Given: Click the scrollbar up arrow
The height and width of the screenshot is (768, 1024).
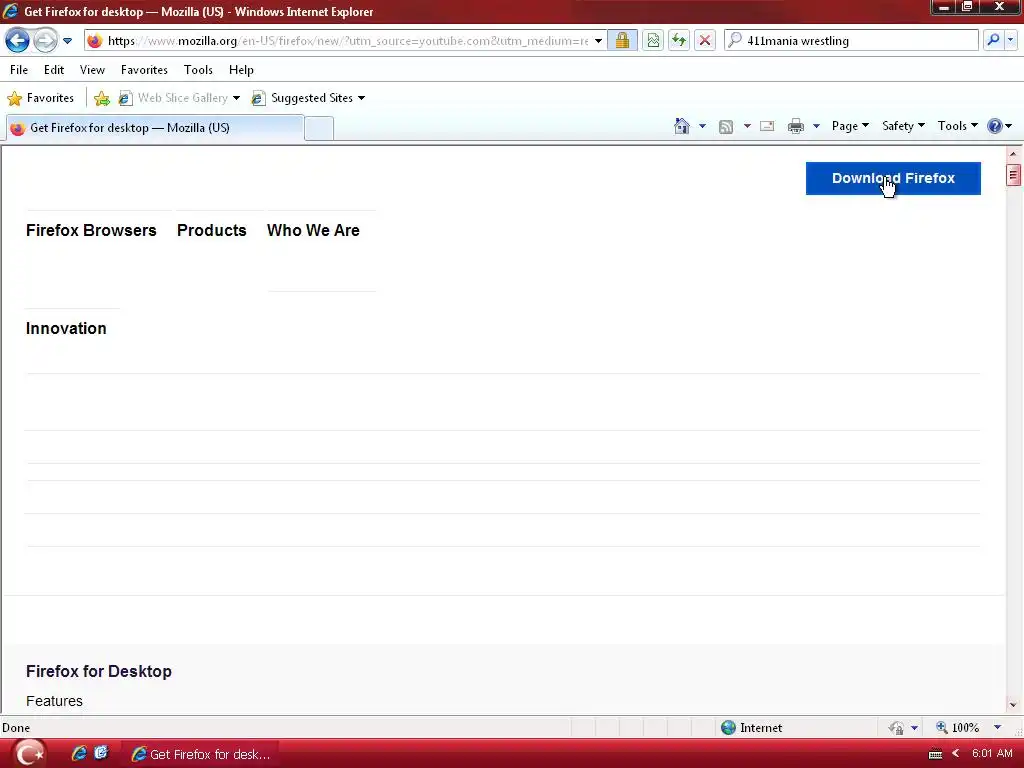Looking at the screenshot, I should (1013, 154).
